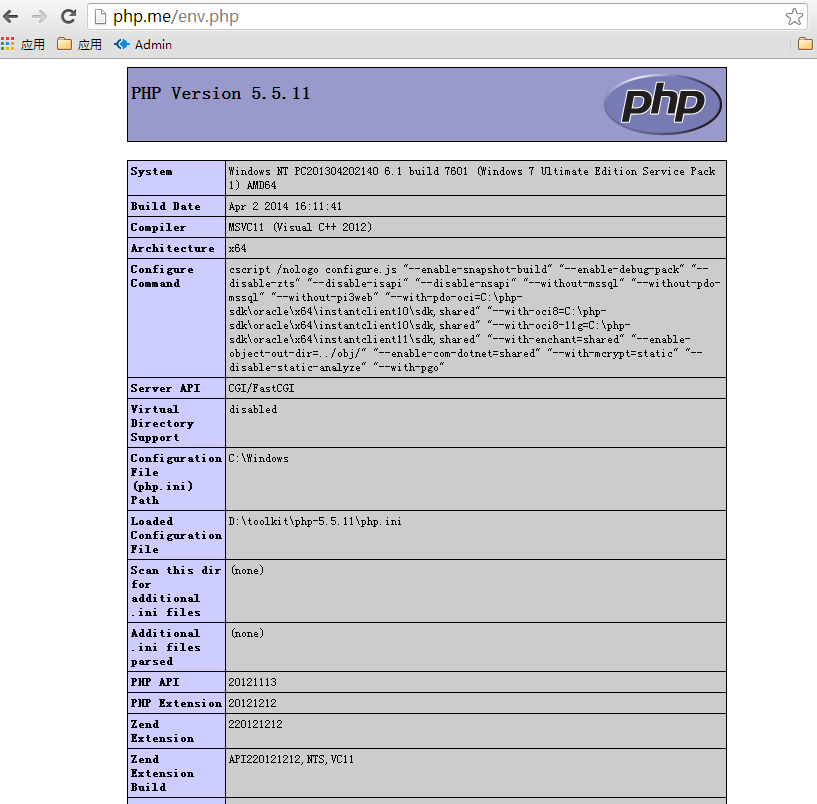Click the PHP logo image
This screenshot has width=817, height=804.
tap(663, 104)
